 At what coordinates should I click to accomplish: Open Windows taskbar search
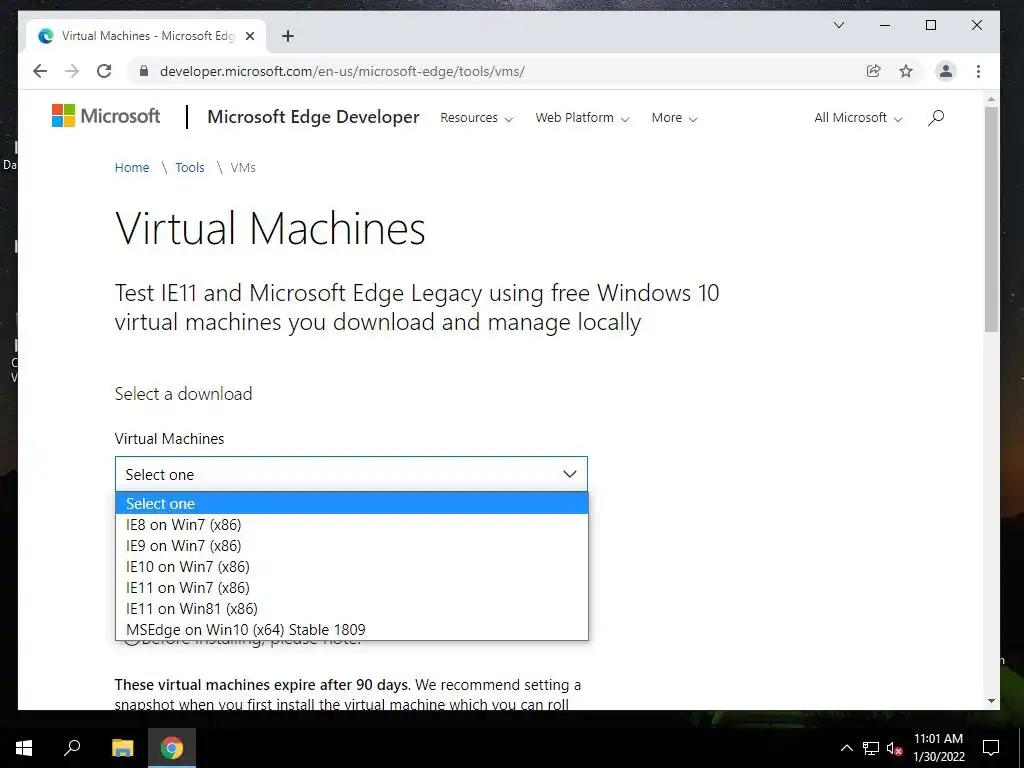pos(72,747)
